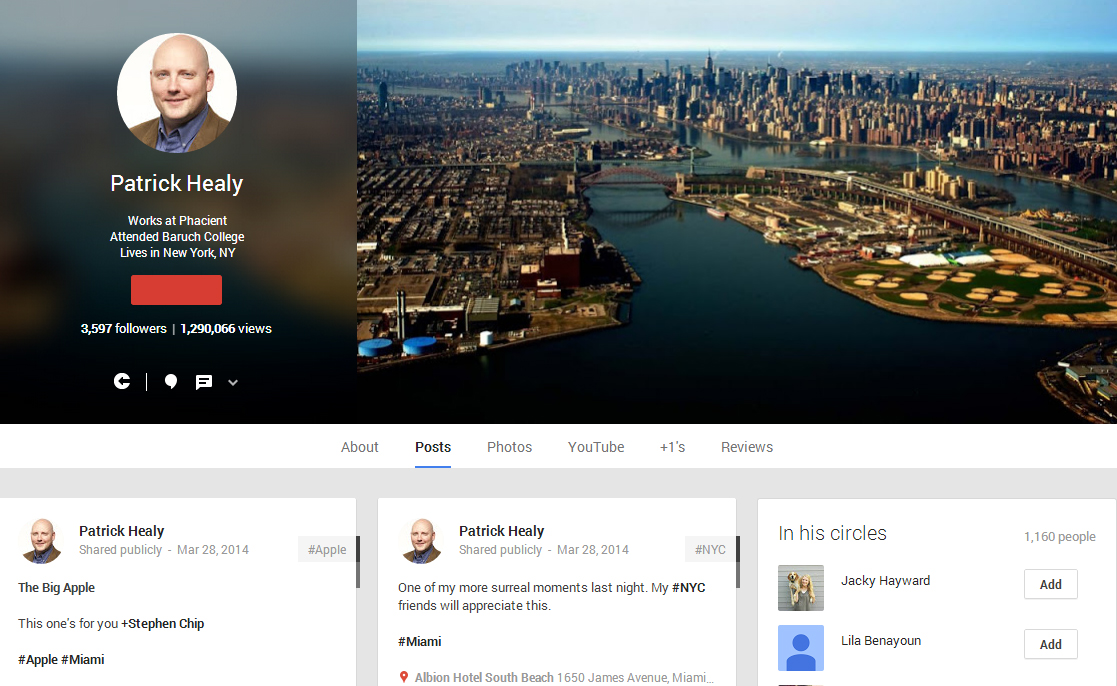The height and width of the screenshot is (686, 1117).
Task: Expand the profile options chevron
Action: (x=233, y=382)
